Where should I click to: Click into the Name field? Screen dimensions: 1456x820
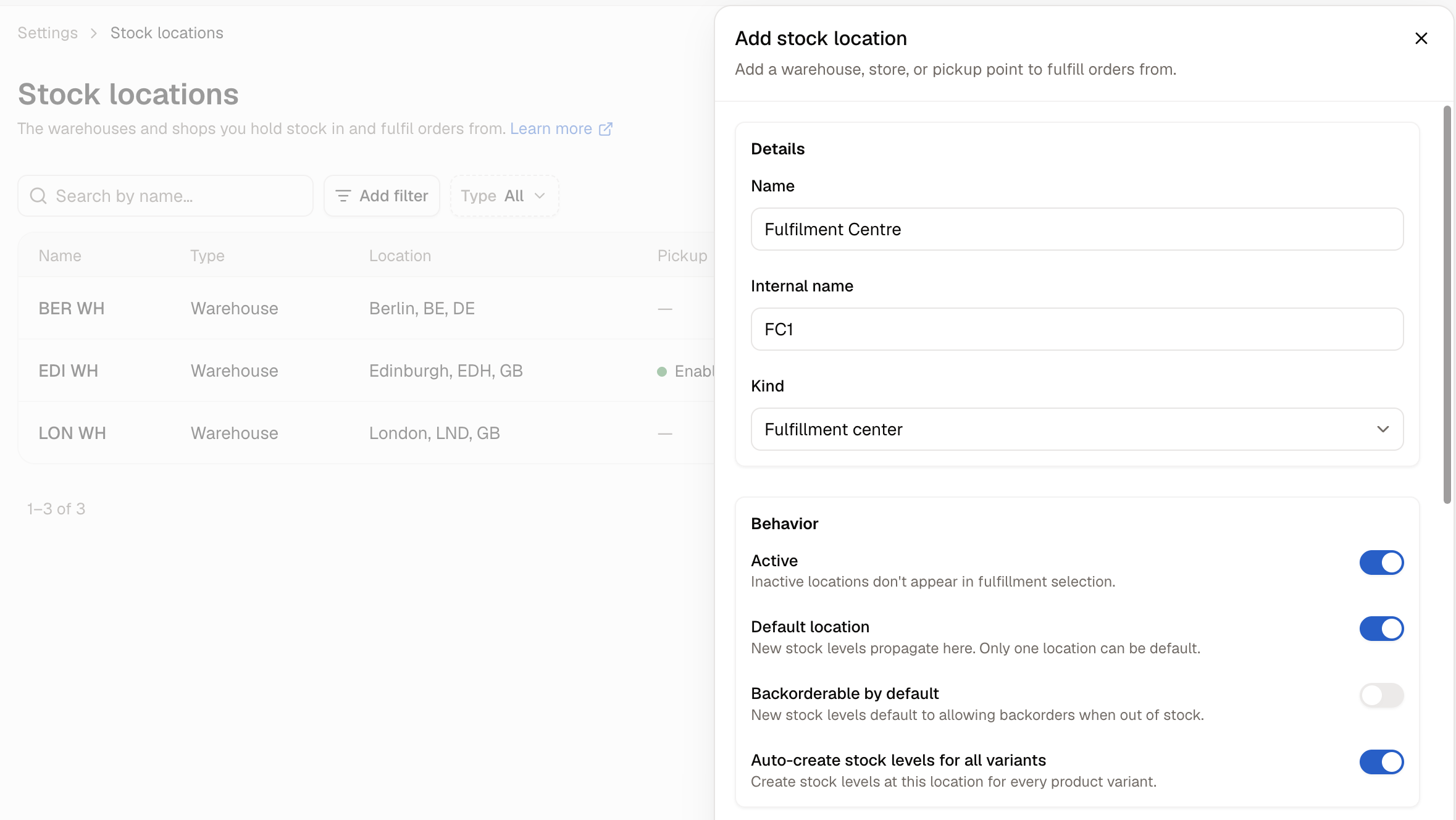coord(1077,229)
